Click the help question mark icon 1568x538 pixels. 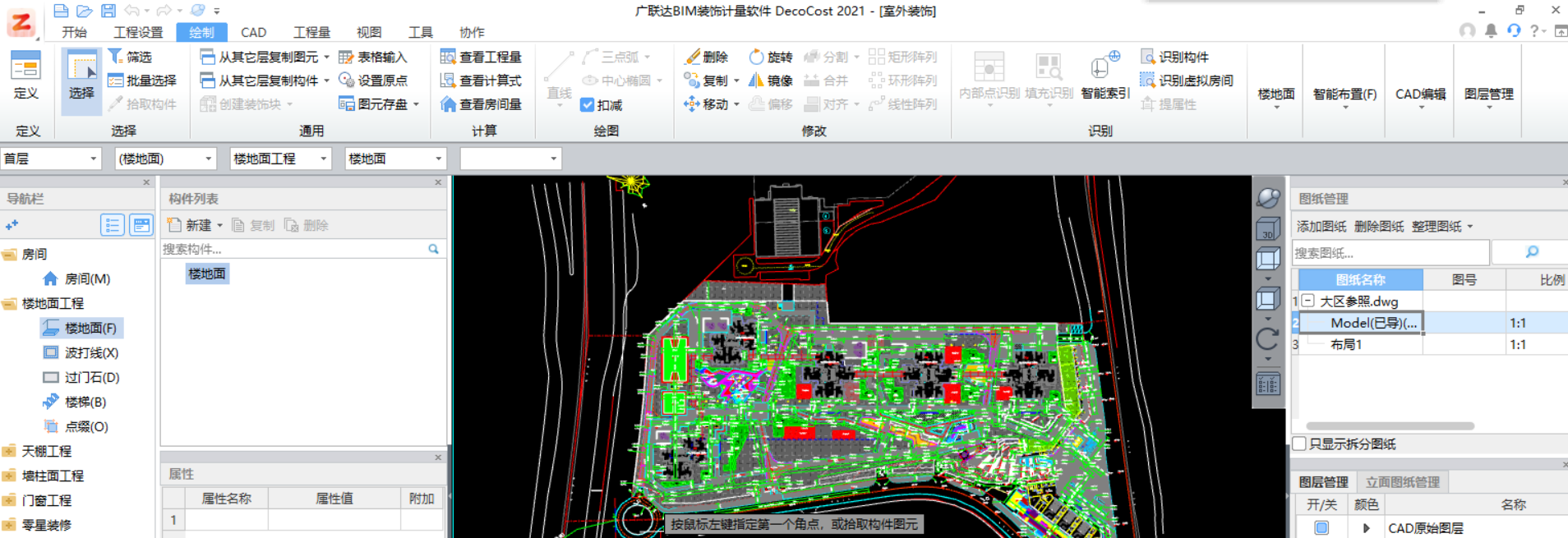click(x=1533, y=31)
